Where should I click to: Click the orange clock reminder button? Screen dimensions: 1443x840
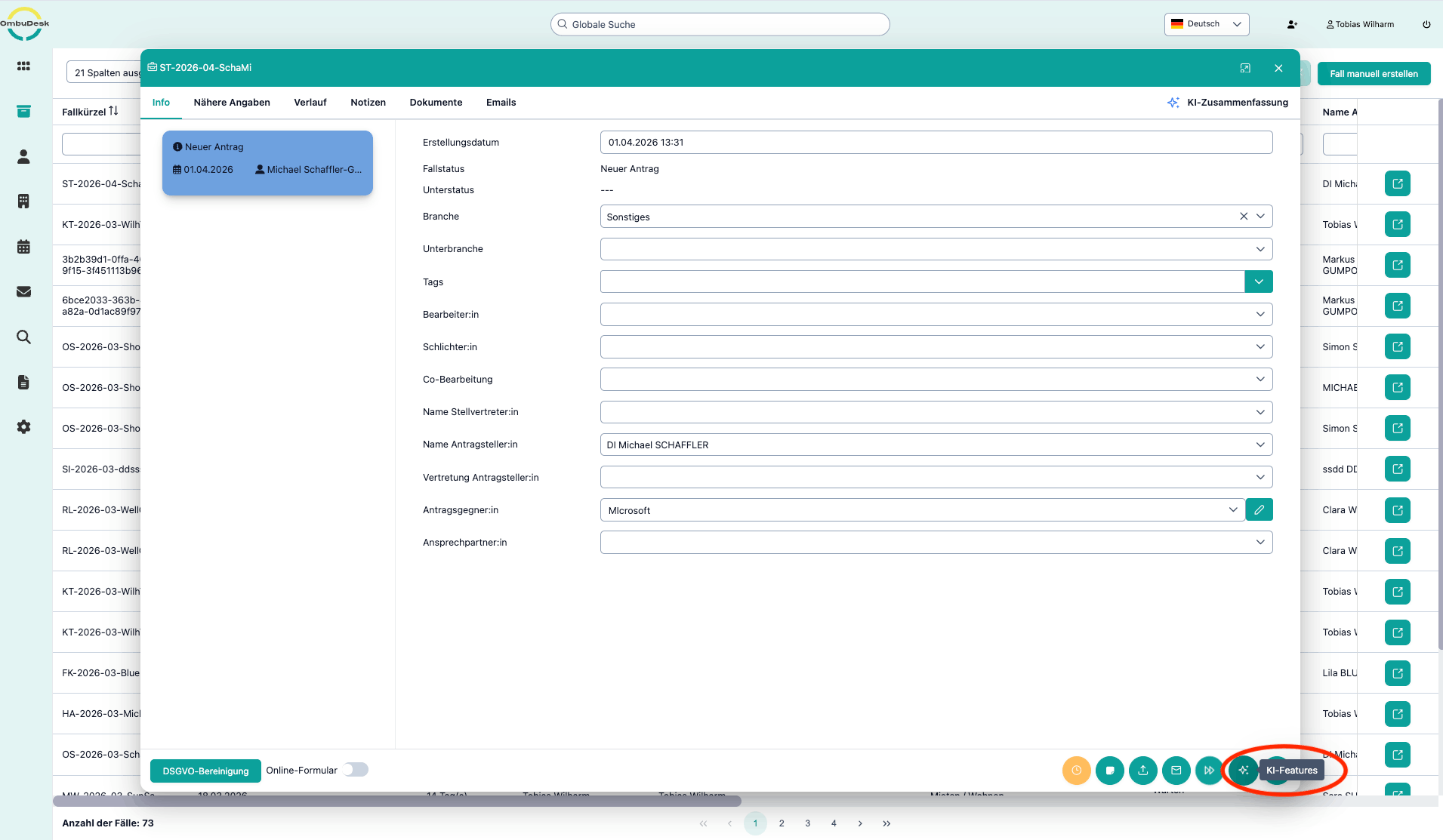1076,771
